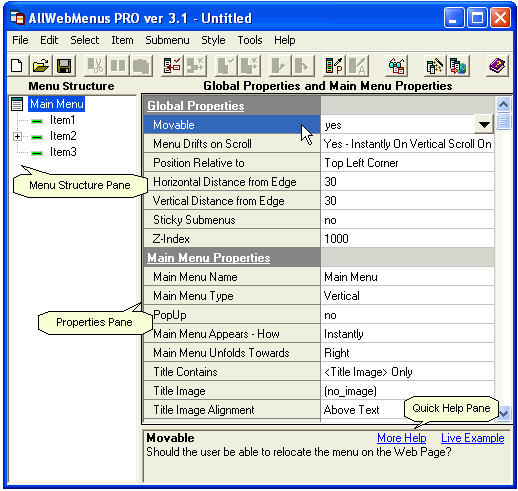Click the binoculars preview toolbar icon
518x491 pixels.
pos(397,65)
